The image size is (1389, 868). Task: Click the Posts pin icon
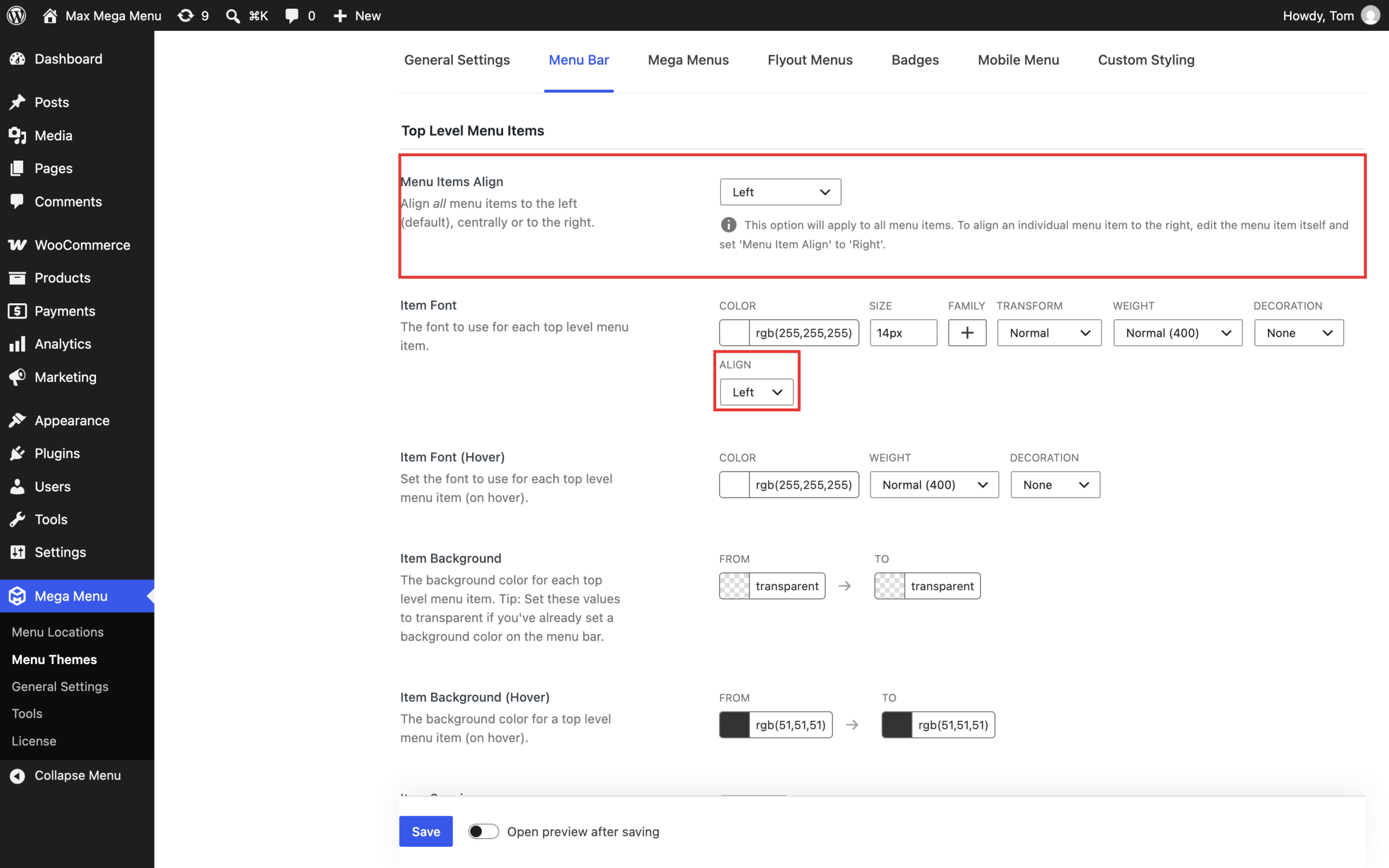(17, 102)
